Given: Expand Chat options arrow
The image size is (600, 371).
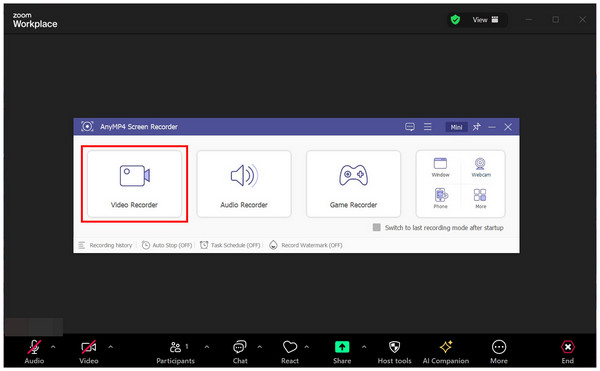Looking at the screenshot, I should tap(260, 347).
